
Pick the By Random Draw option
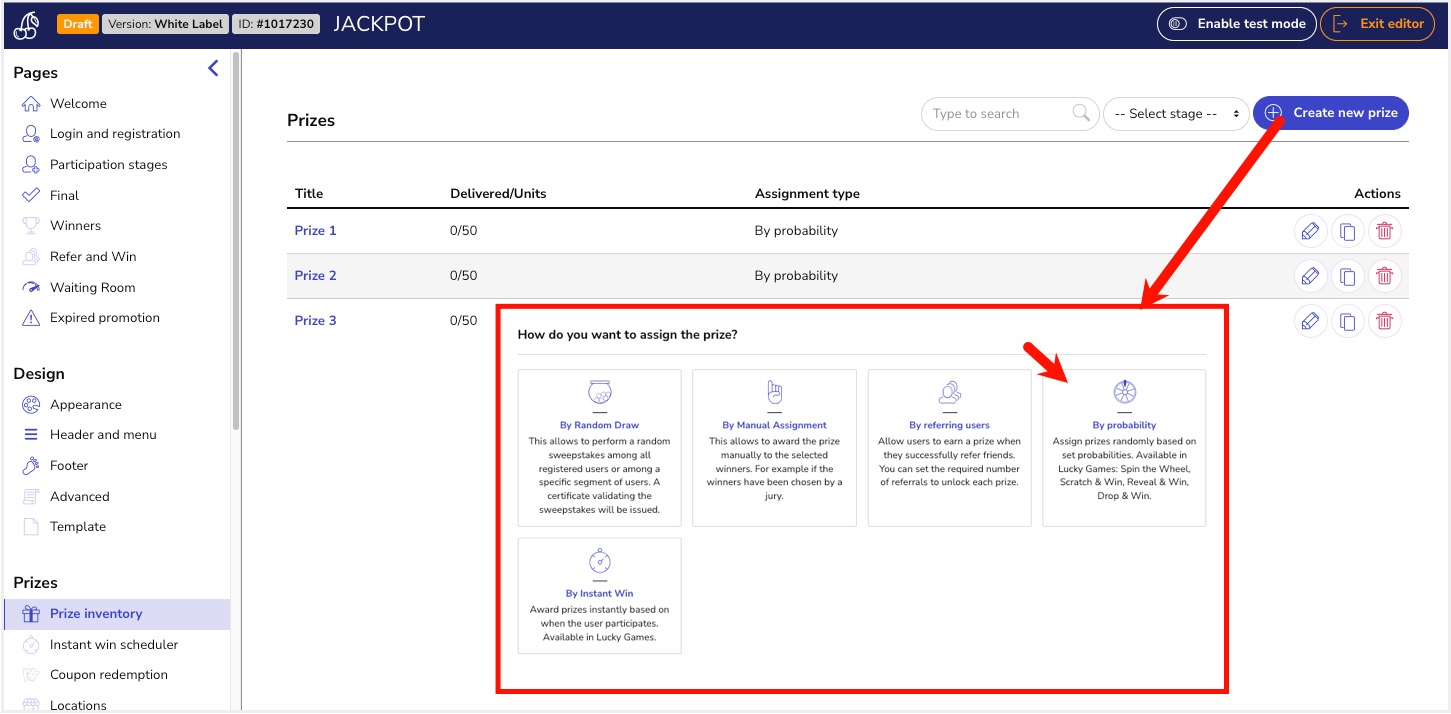[600, 447]
